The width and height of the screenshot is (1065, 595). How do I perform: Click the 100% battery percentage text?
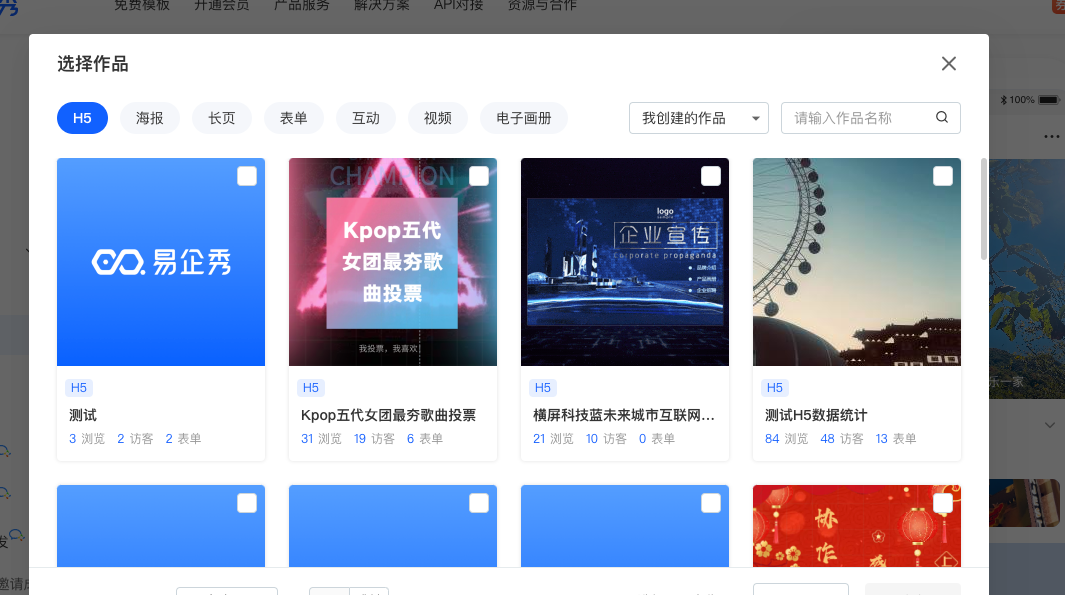1022,100
